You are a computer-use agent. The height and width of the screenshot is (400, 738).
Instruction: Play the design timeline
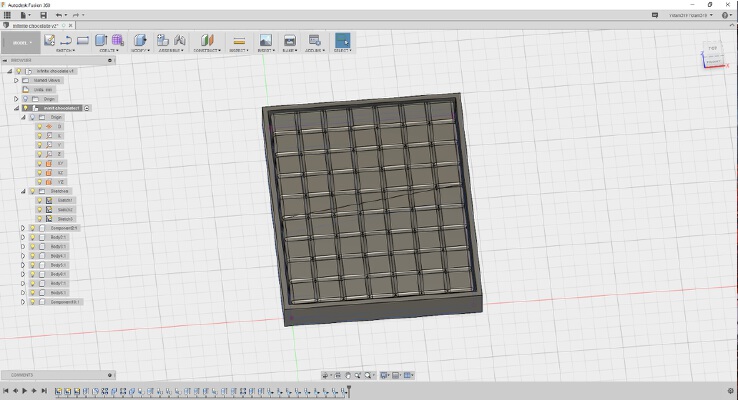[x=24, y=391]
